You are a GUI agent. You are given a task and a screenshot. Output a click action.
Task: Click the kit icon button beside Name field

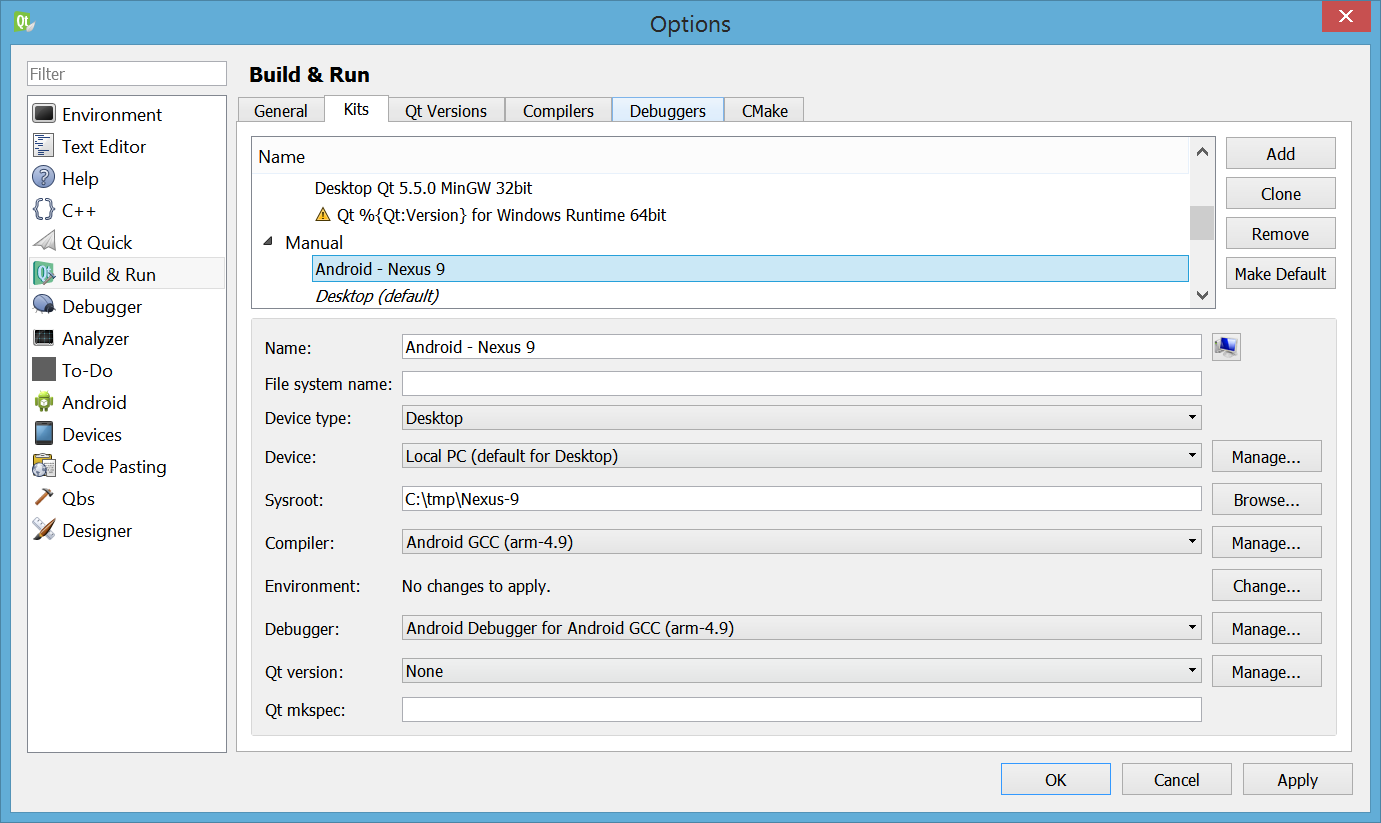[x=1226, y=347]
